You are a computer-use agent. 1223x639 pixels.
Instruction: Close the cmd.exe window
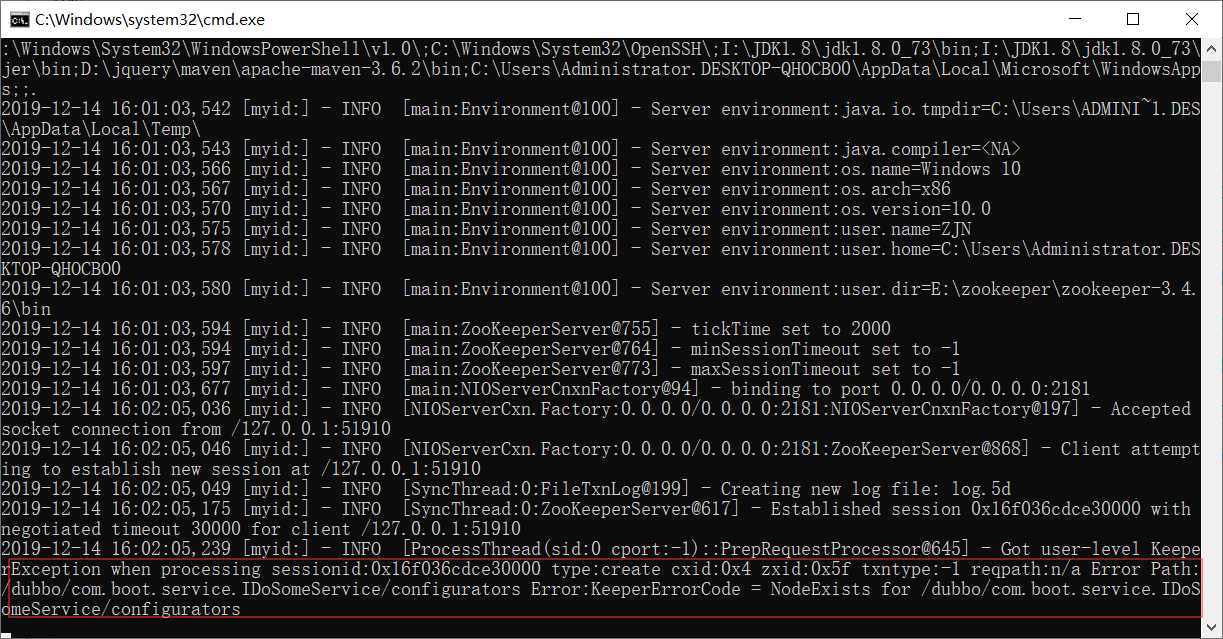[1191, 19]
